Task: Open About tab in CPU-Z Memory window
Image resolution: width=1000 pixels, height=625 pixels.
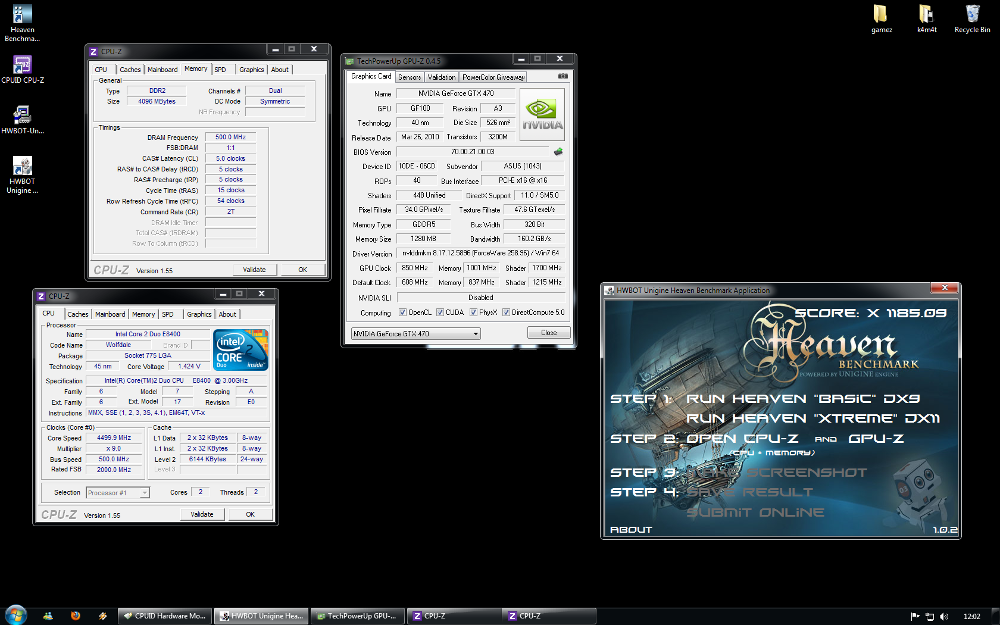Action: pos(280,70)
